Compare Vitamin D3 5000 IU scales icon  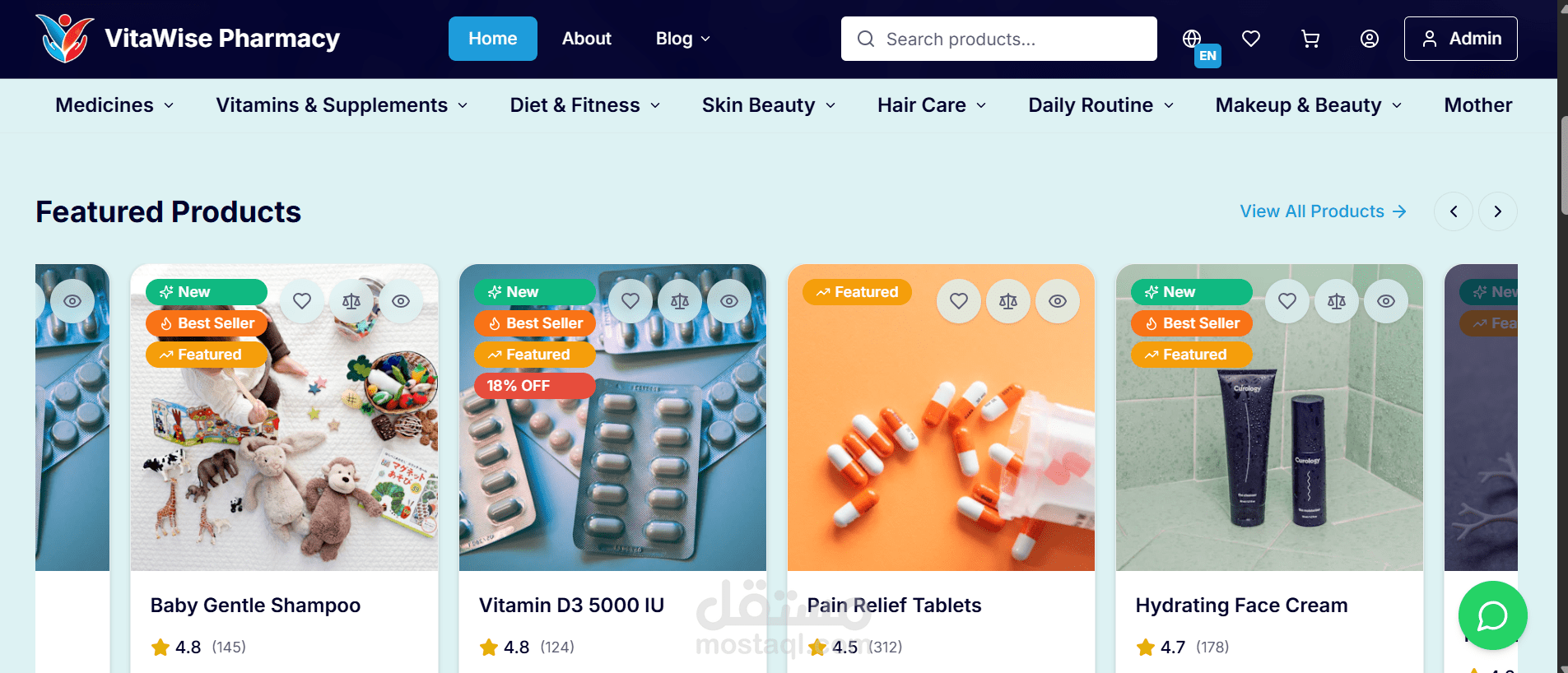tap(680, 301)
